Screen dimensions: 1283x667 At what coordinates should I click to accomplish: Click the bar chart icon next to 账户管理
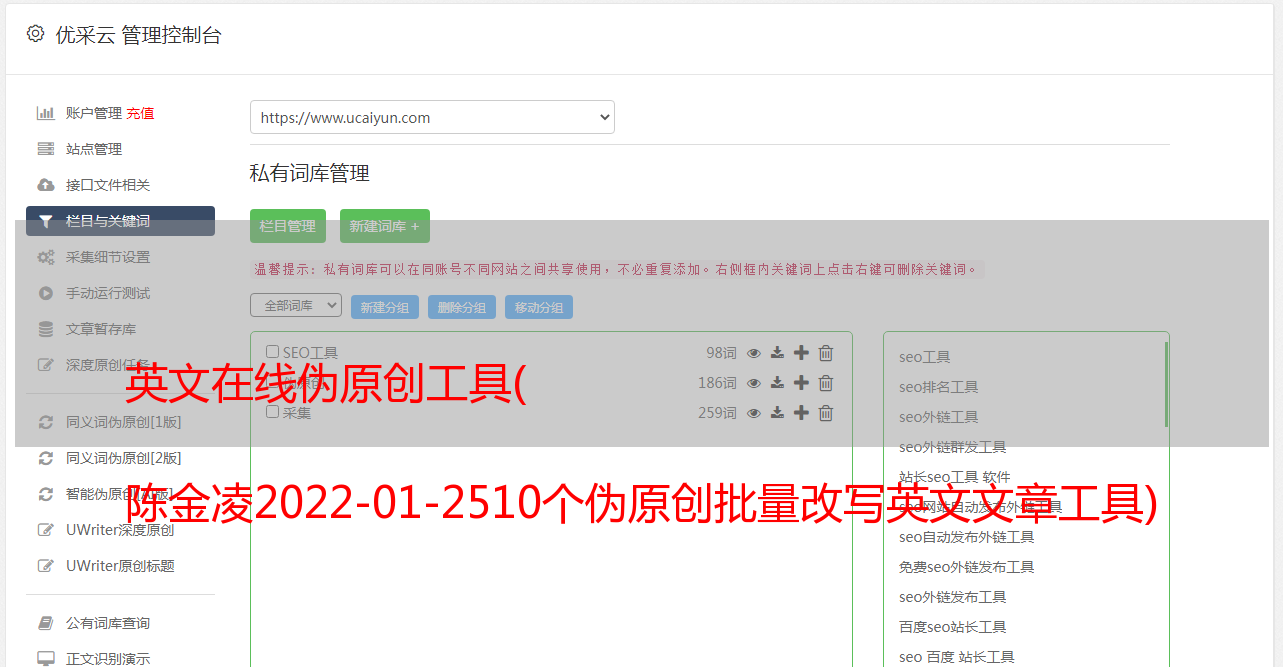(46, 113)
